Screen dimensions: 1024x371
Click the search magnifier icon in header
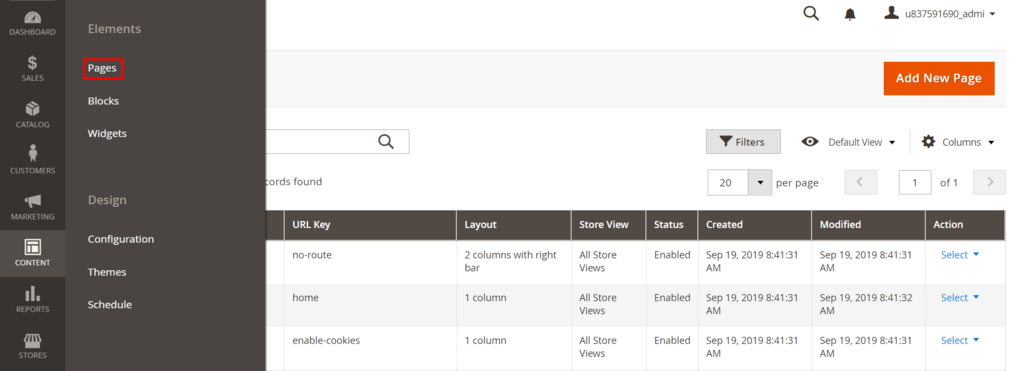pos(811,13)
